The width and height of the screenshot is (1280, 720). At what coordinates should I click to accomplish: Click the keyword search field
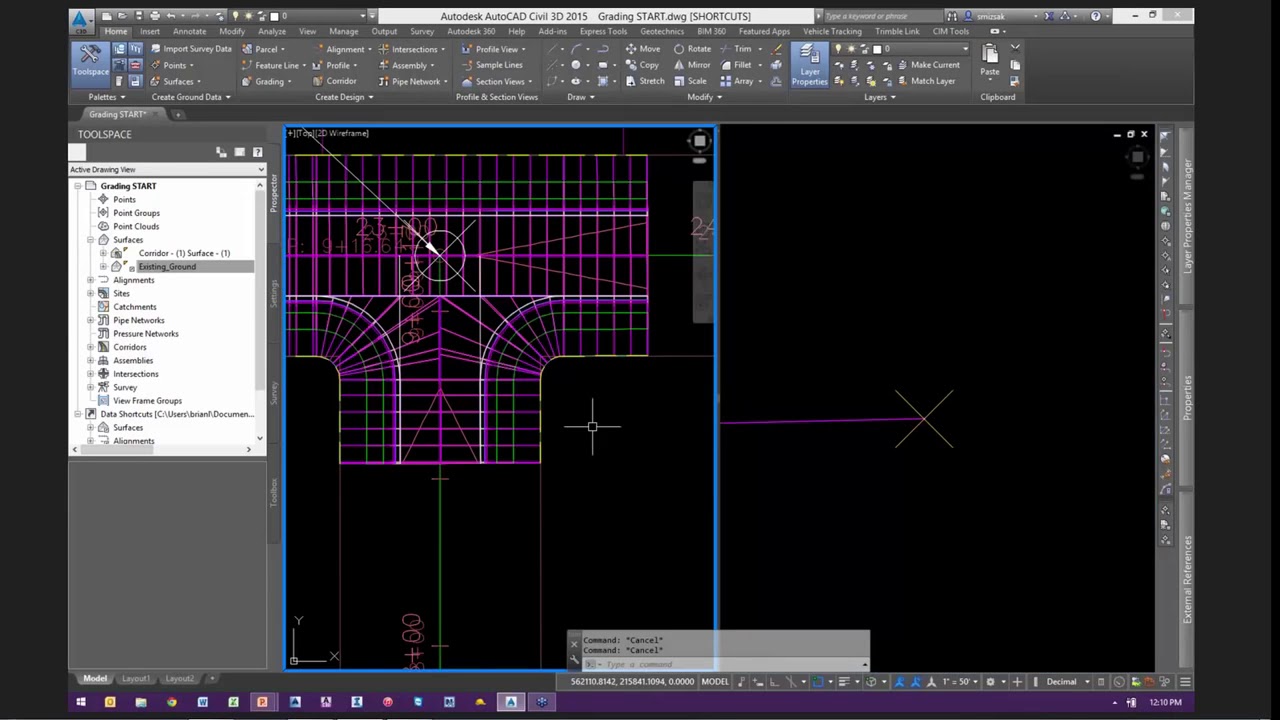(x=880, y=16)
